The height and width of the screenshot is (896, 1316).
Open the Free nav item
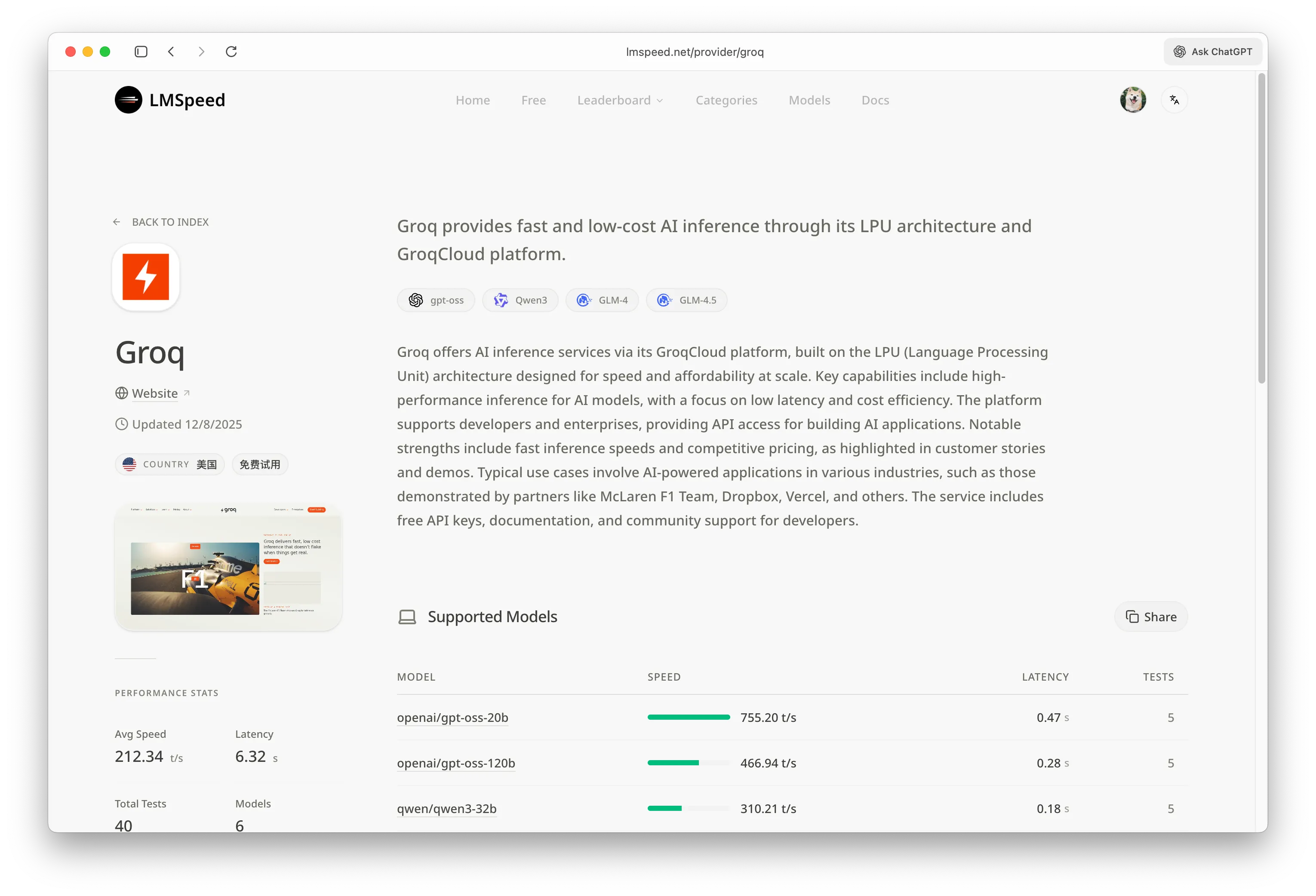533,100
